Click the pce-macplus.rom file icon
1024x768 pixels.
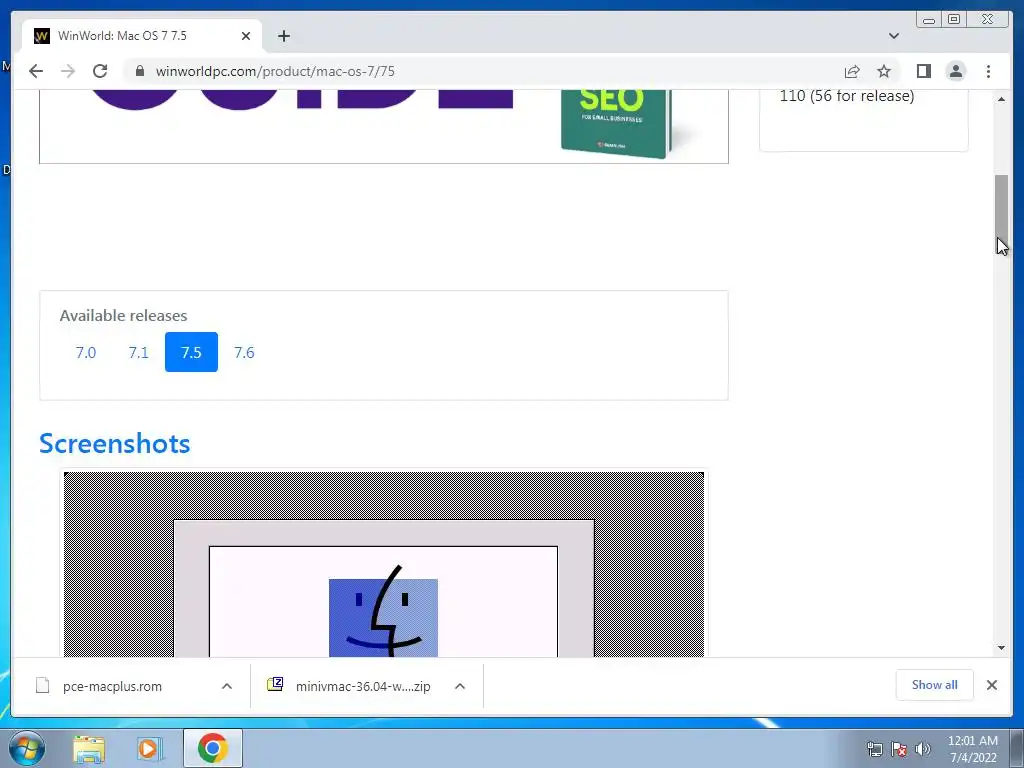42,686
